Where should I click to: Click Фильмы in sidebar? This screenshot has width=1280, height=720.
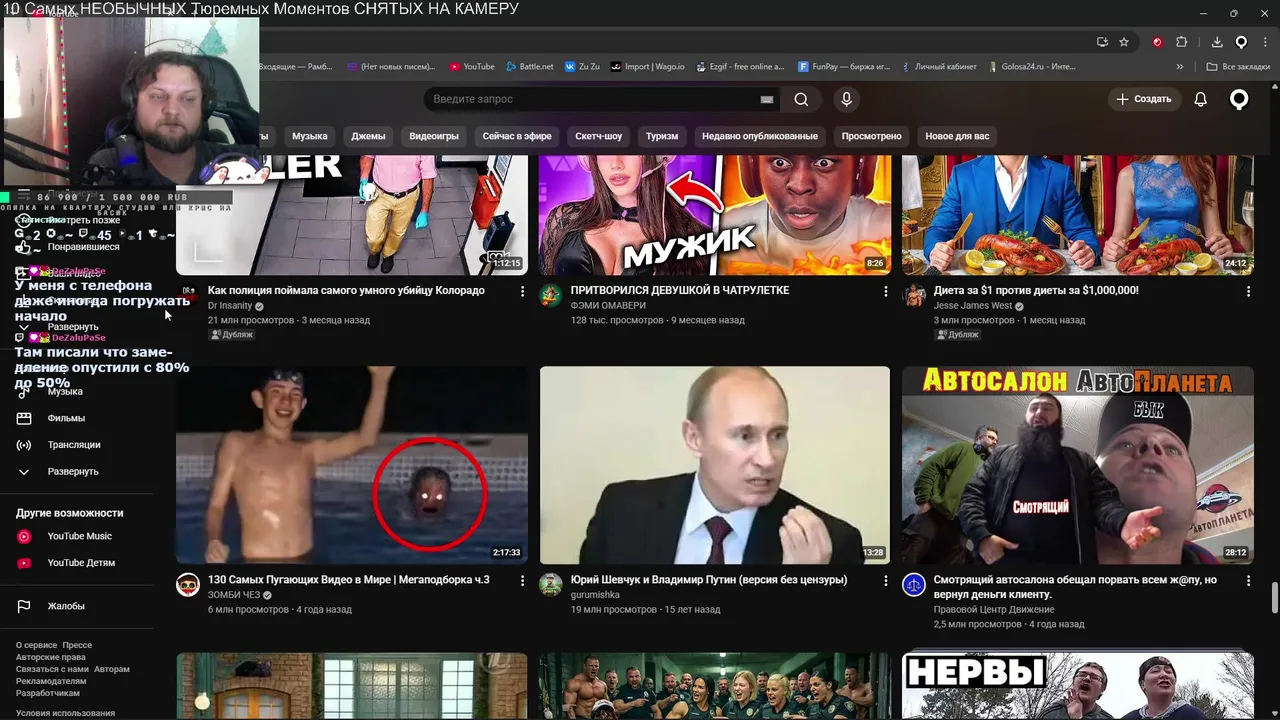[x=66, y=418]
